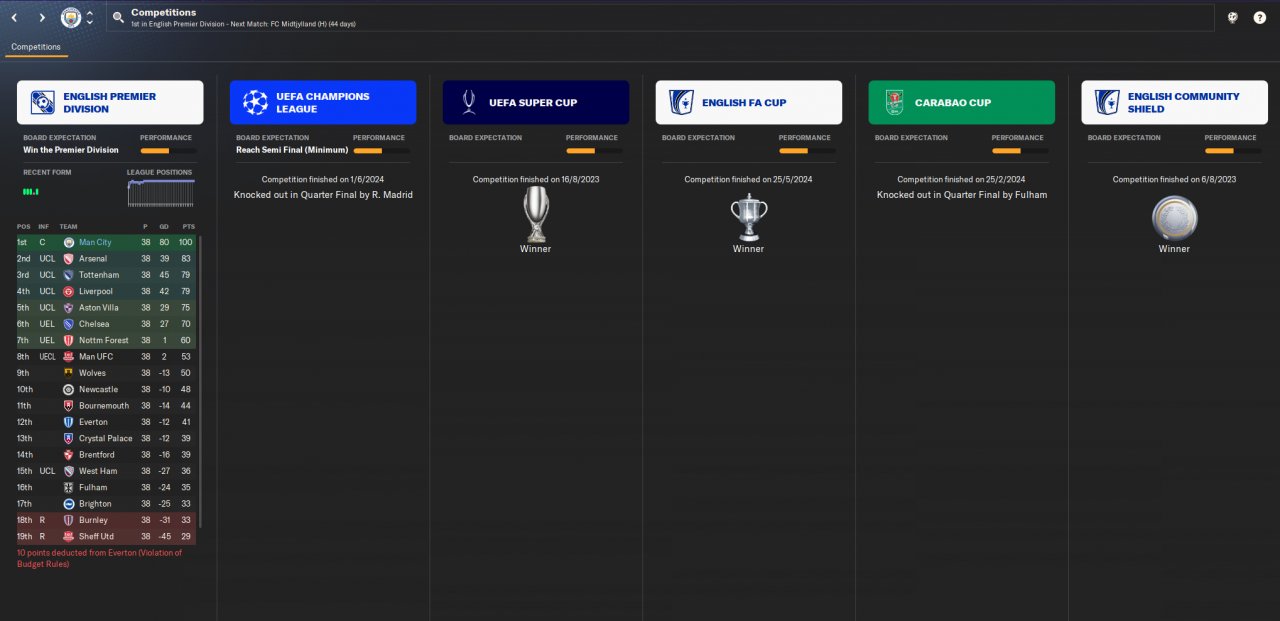This screenshot has width=1280, height=621.
Task: Click the Man UFC club badge
Action: [68, 356]
